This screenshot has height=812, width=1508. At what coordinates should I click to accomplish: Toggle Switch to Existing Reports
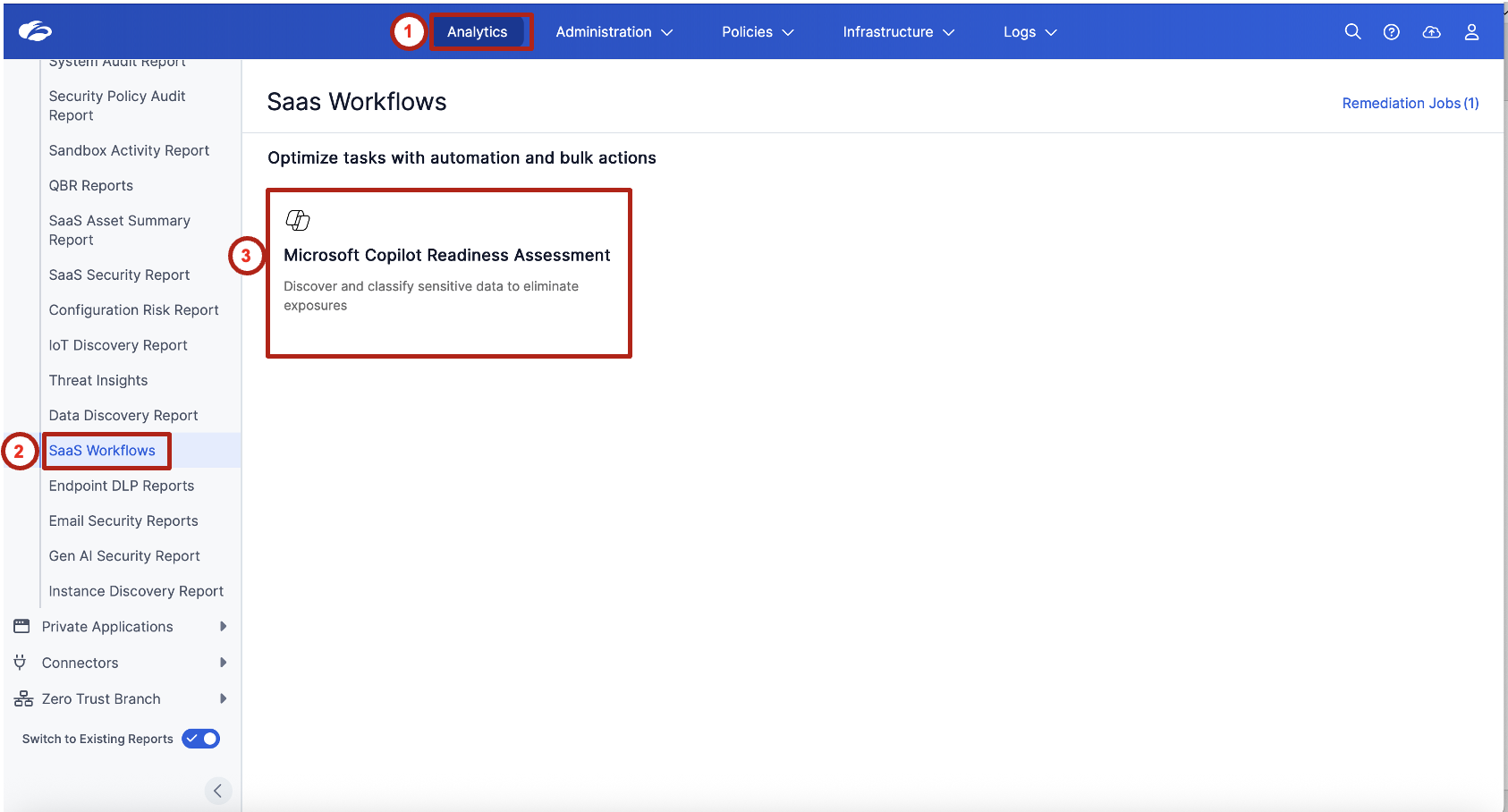tap(201, 739)
